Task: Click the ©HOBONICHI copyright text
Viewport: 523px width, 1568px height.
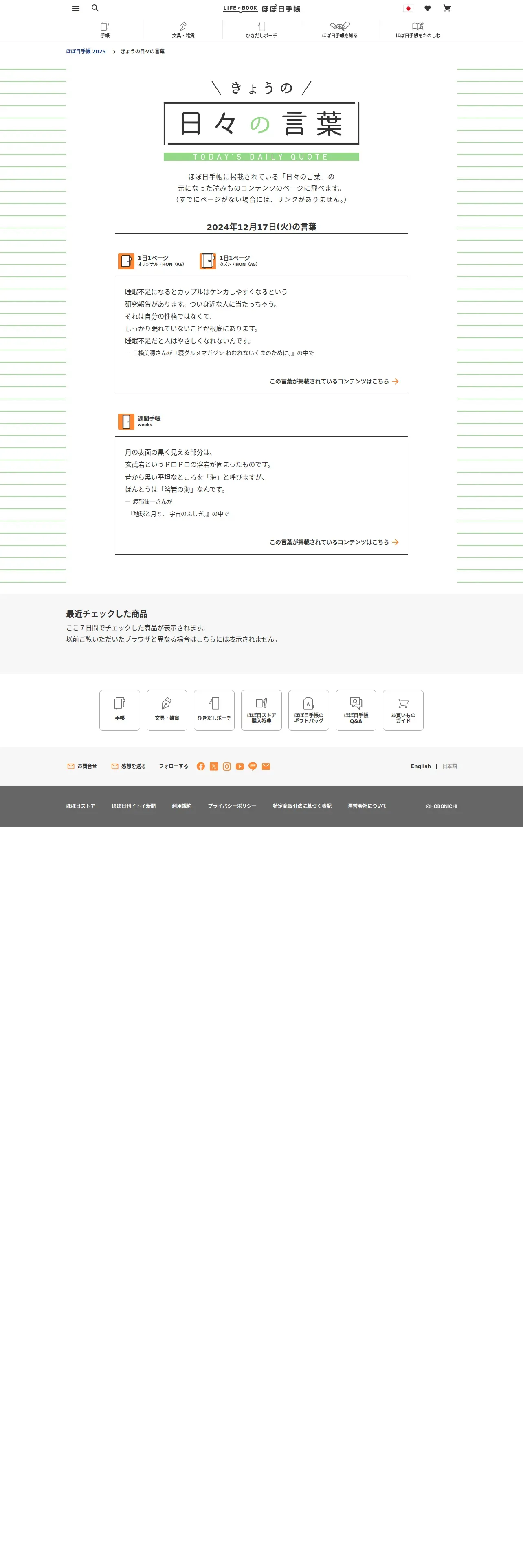Action: [x=442, y=806]
